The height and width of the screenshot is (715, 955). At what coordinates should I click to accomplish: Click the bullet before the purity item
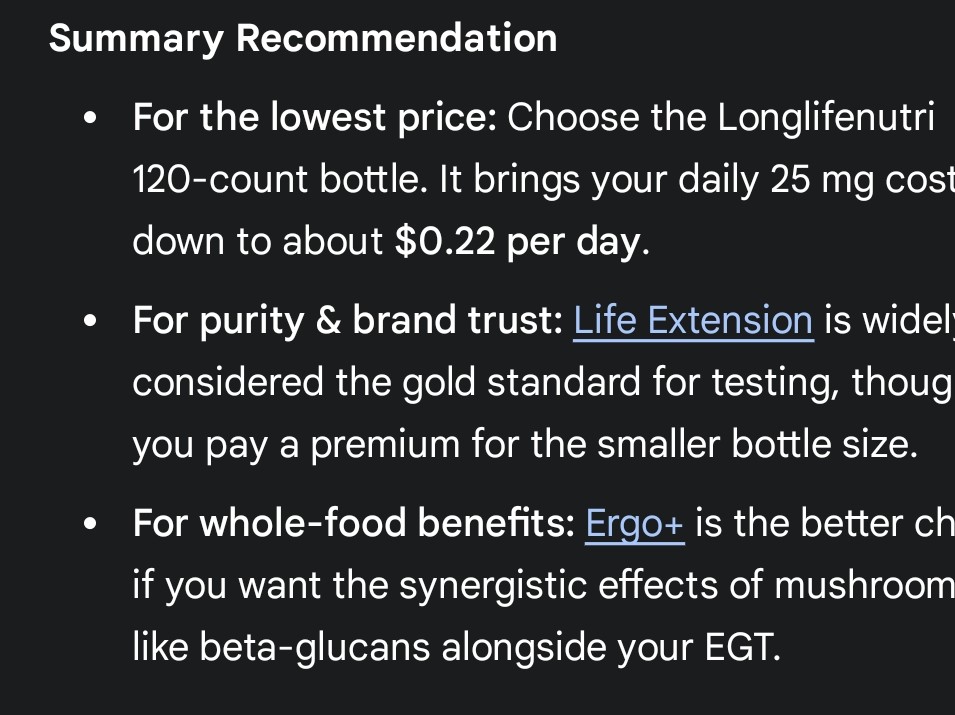(92, 321)
